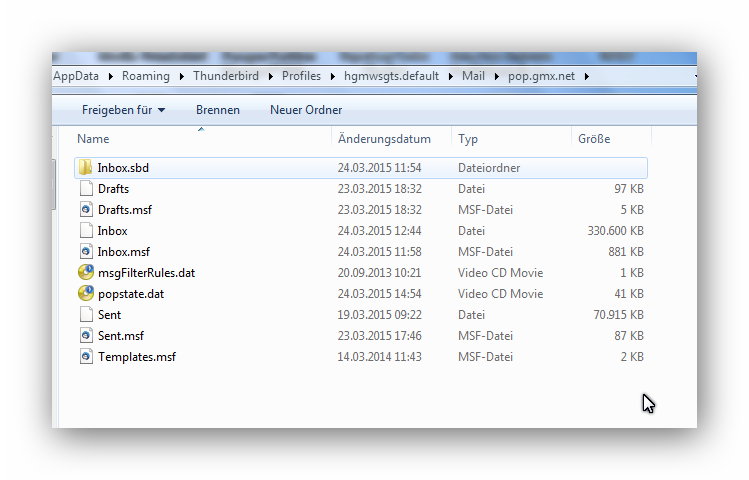The width and height of the screenshot is (749, 480).
Task: Select the Sent.msf file name
Action: coord(121,336)
